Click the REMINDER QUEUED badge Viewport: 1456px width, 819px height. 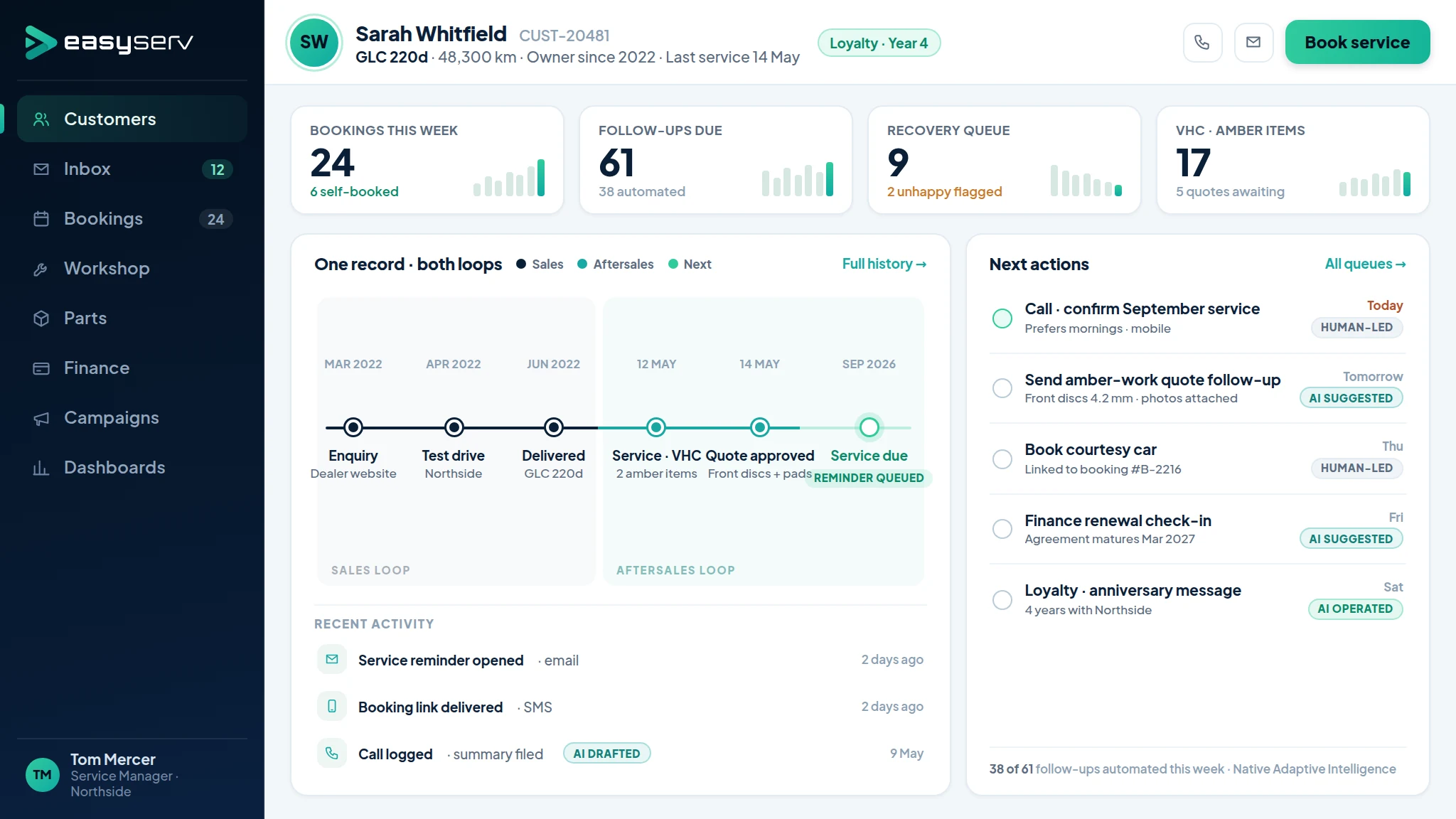869,478
